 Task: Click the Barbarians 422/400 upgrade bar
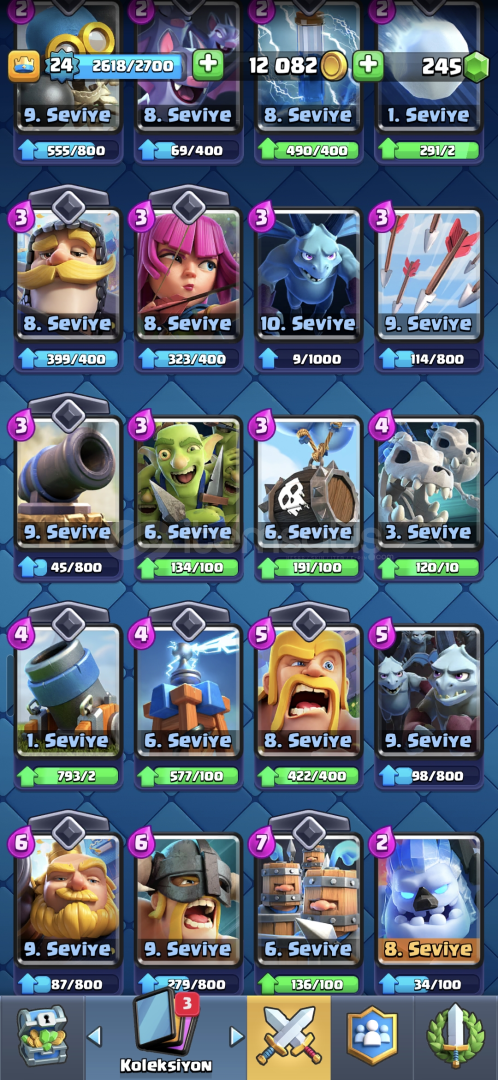tap(309, 776)
